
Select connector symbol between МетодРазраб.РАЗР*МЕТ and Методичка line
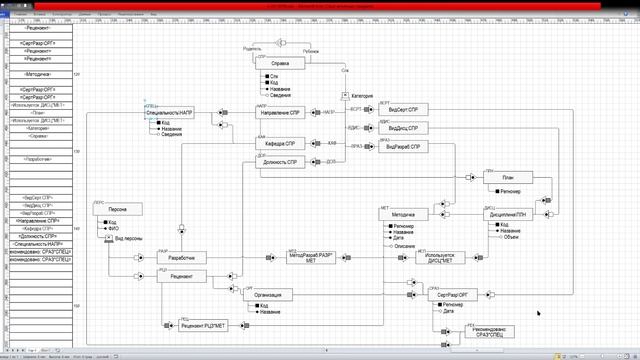coord(346,258)
